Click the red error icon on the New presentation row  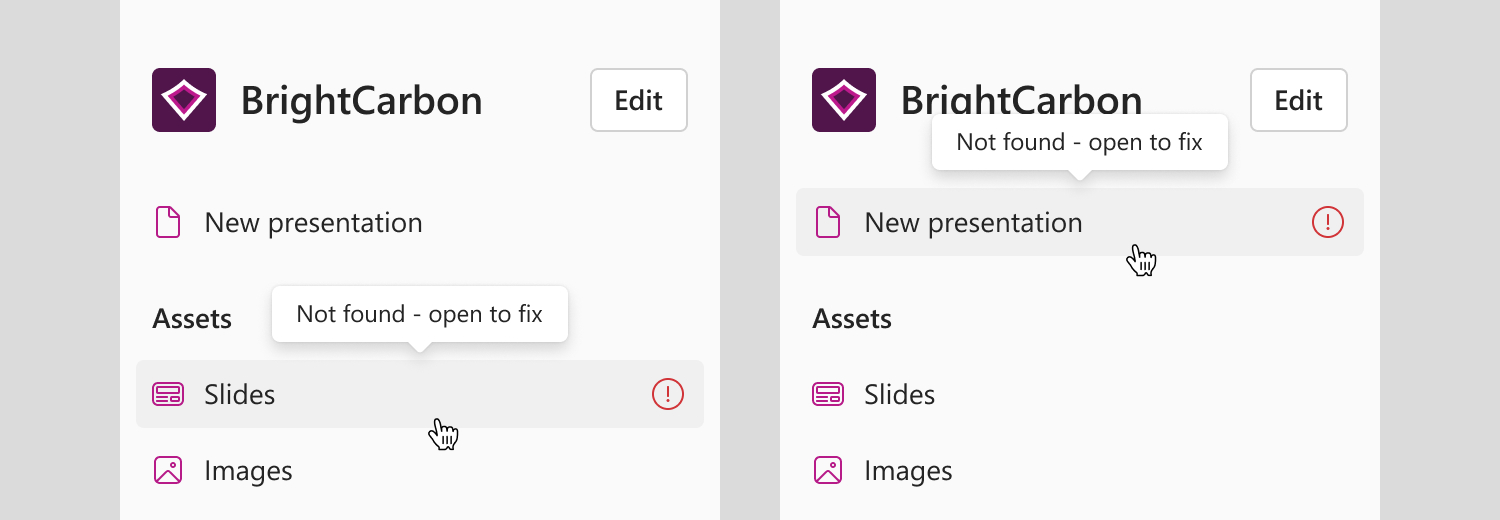pos(1328,222)
